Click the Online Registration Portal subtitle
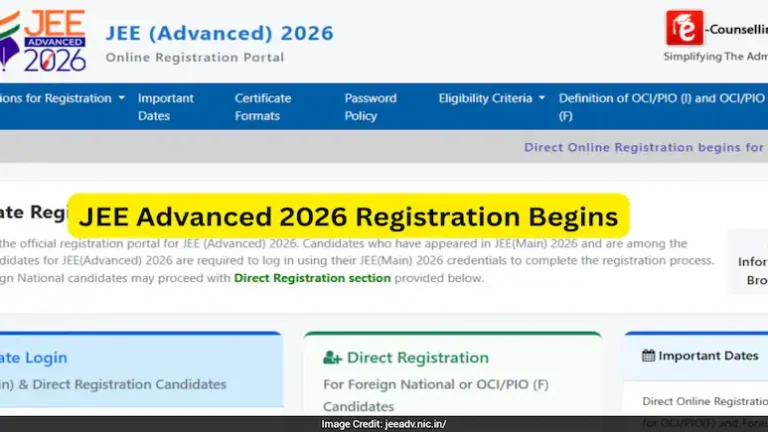The width and height of the screenshot is (768, 432). (x=194, y=58)
